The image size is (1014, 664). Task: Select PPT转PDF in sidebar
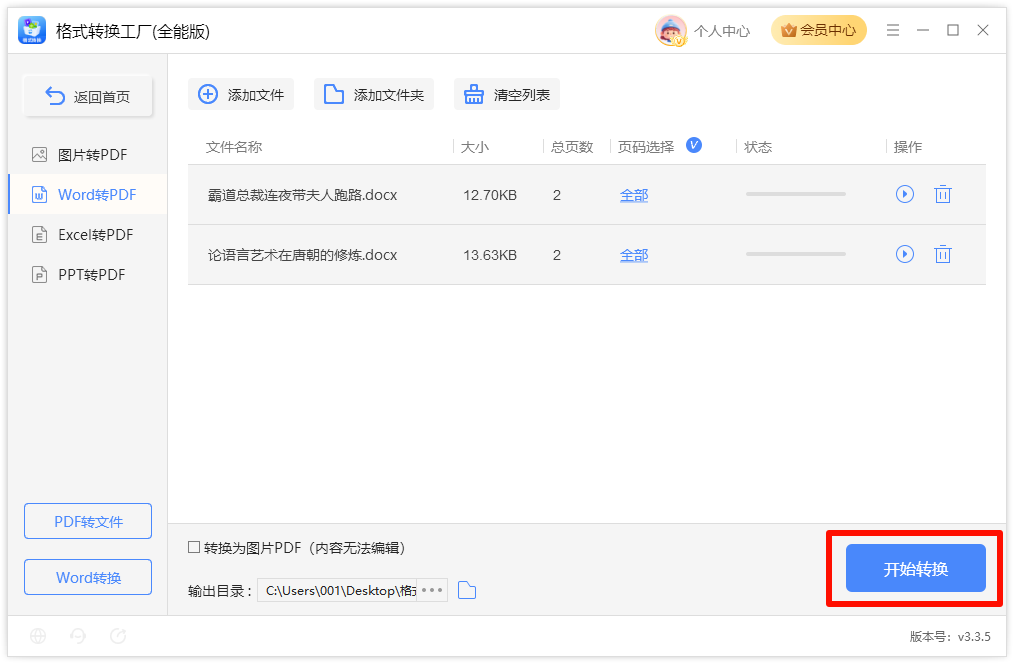88,275
